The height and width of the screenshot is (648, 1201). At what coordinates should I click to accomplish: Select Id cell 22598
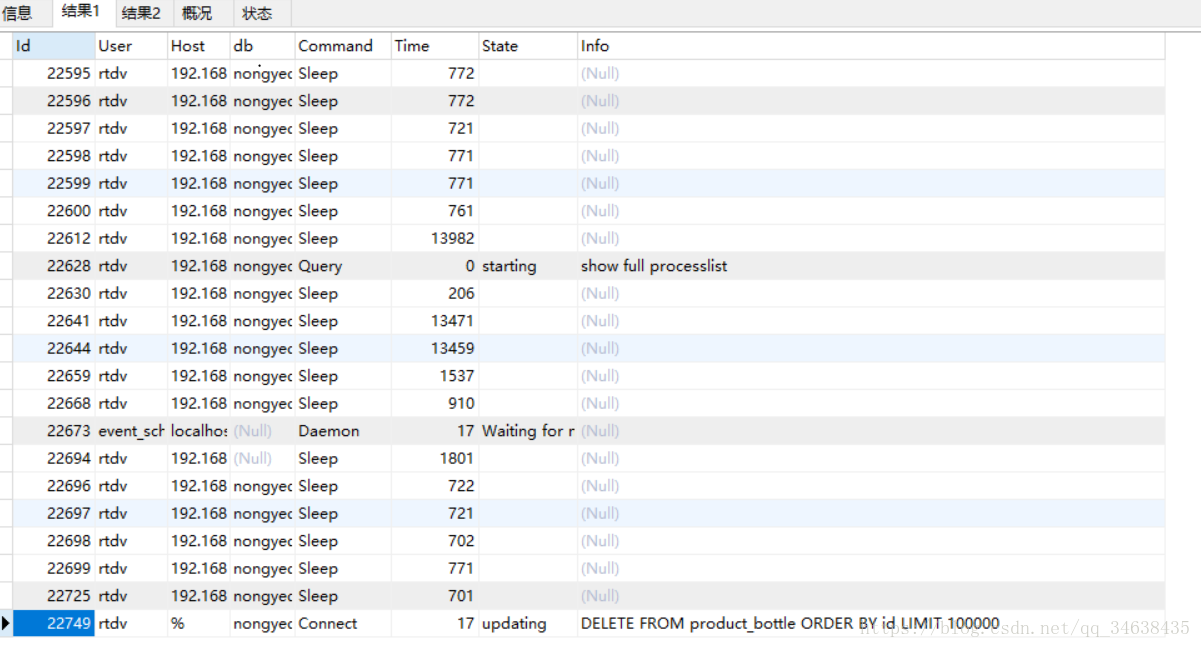click(54, 156)
